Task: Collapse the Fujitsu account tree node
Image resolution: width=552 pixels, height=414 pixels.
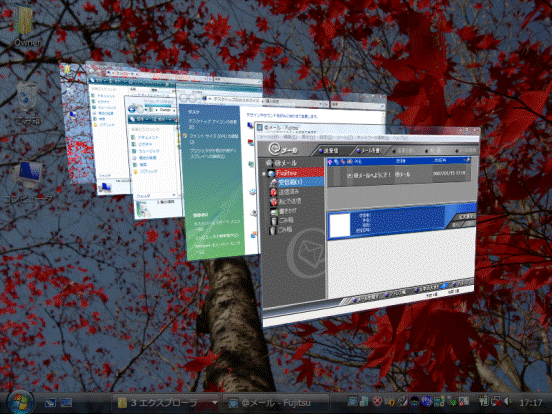Action: [x=263, y=174]
